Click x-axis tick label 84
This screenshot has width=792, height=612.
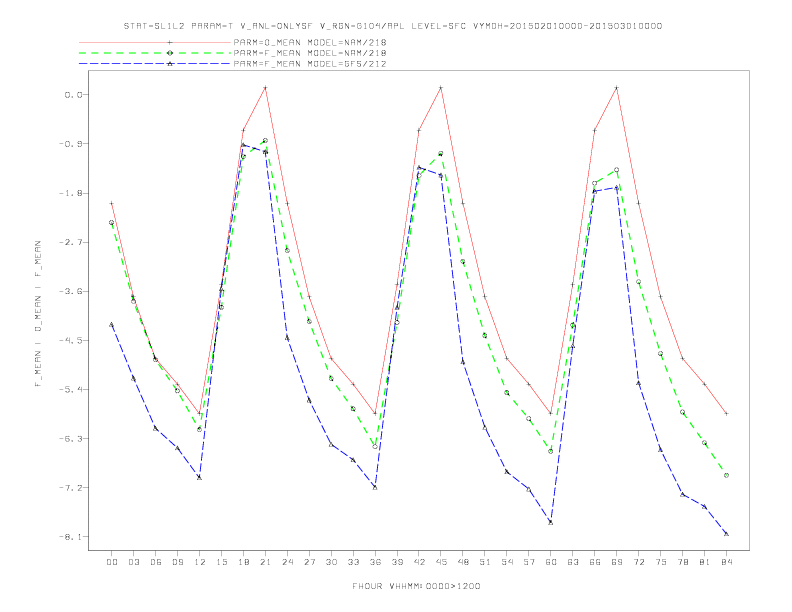[x=726, y=562]
